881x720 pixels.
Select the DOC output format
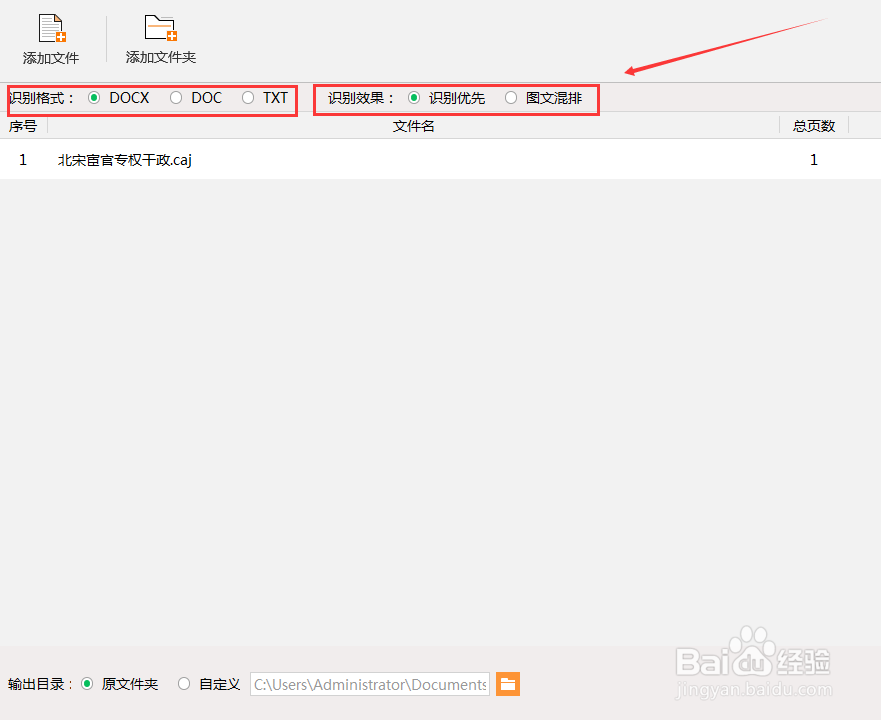pos(176,98)
